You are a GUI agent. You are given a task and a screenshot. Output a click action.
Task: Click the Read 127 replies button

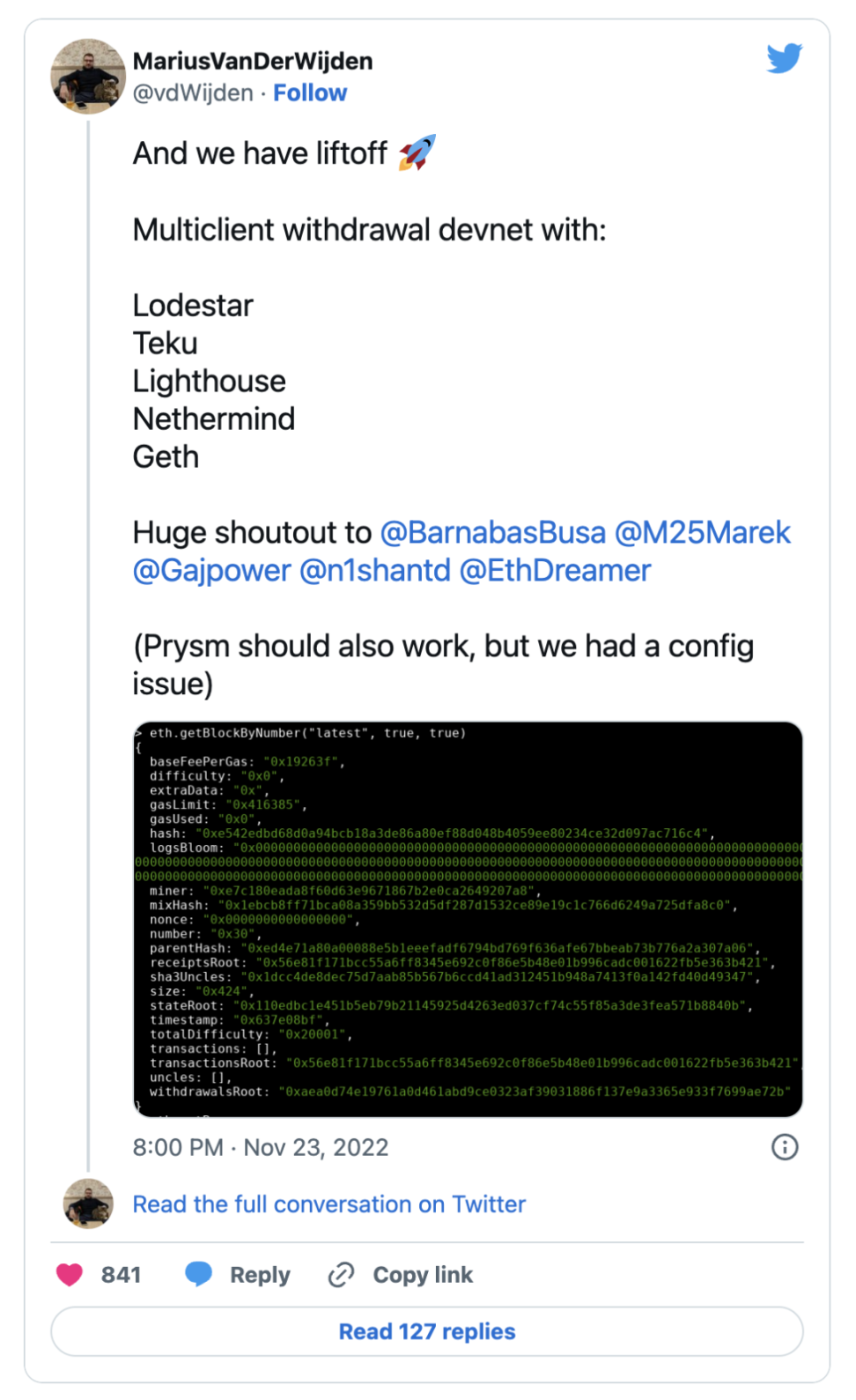[x=427, y=1331]
